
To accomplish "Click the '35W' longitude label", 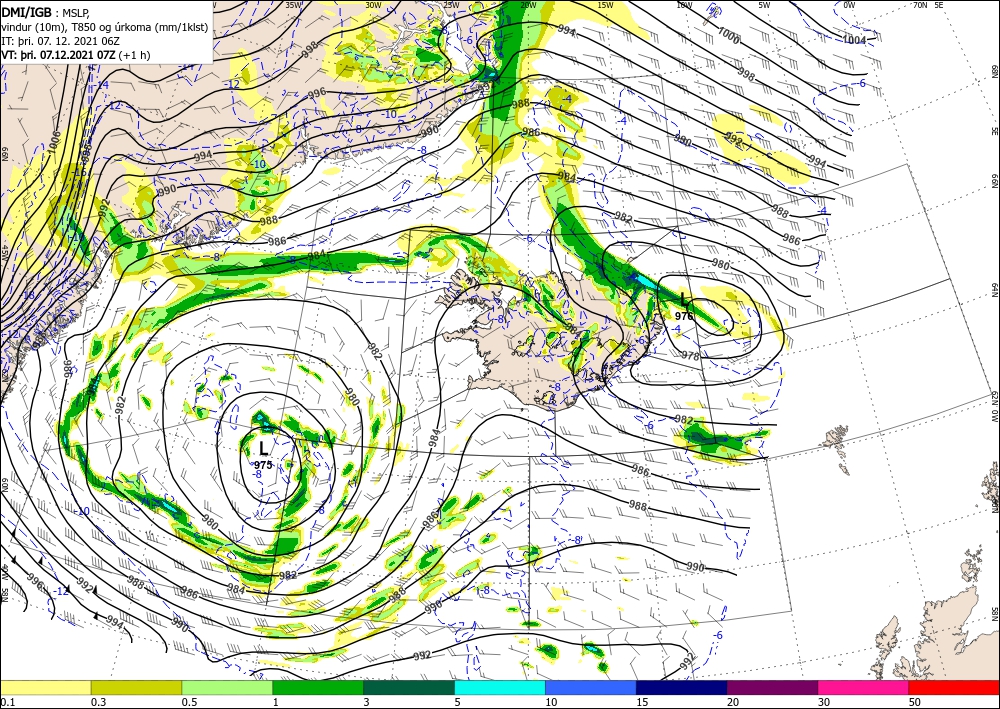I will pyautogui.click(x=293, y=5).
